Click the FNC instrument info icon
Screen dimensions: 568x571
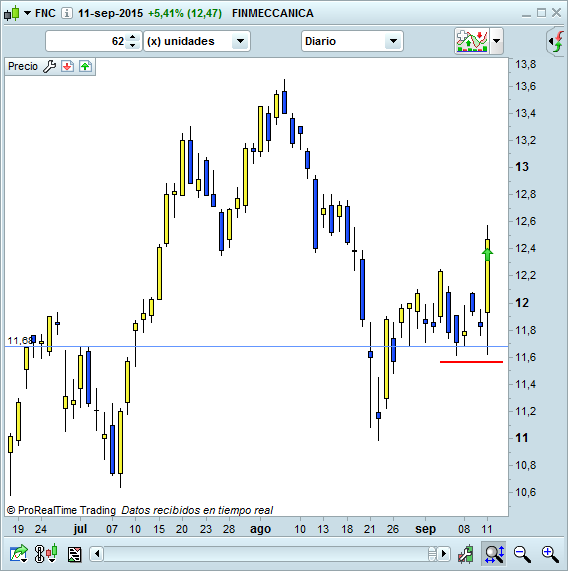tap(66, 13)
